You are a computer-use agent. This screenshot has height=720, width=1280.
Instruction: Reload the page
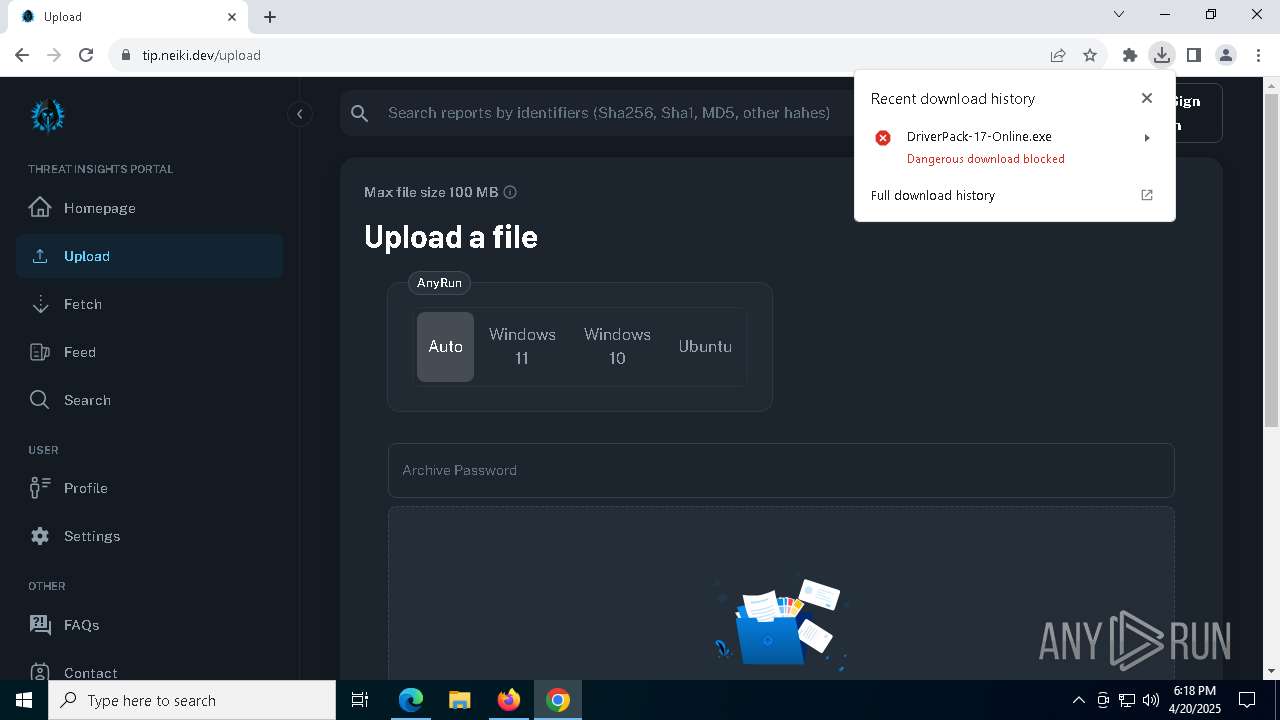86,55
